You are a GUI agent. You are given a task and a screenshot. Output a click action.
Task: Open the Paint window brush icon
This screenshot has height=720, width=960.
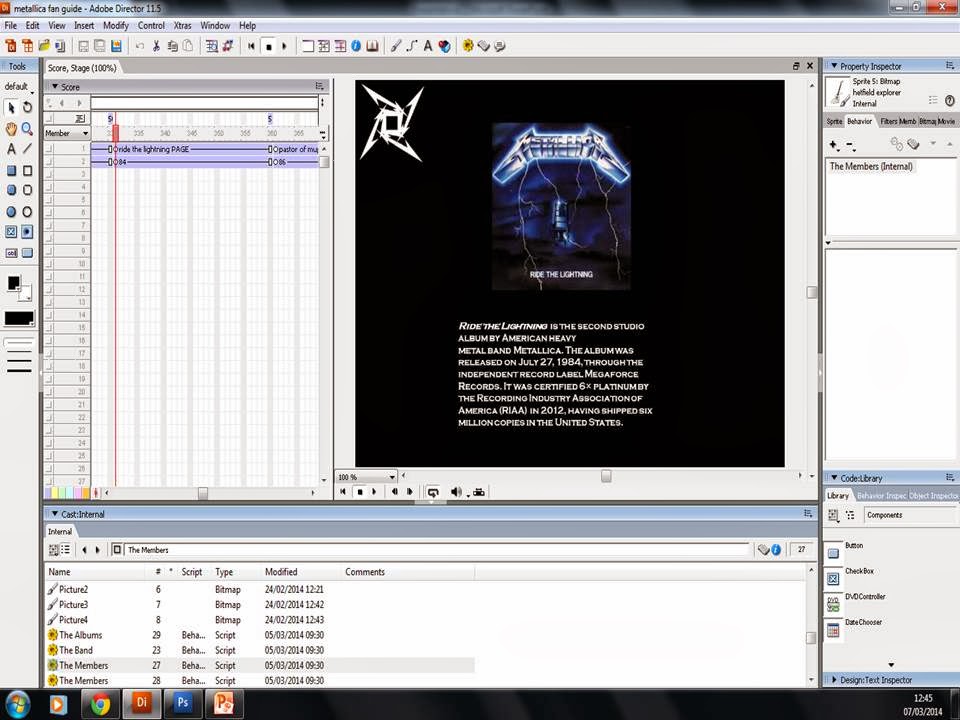pos(396,46)
